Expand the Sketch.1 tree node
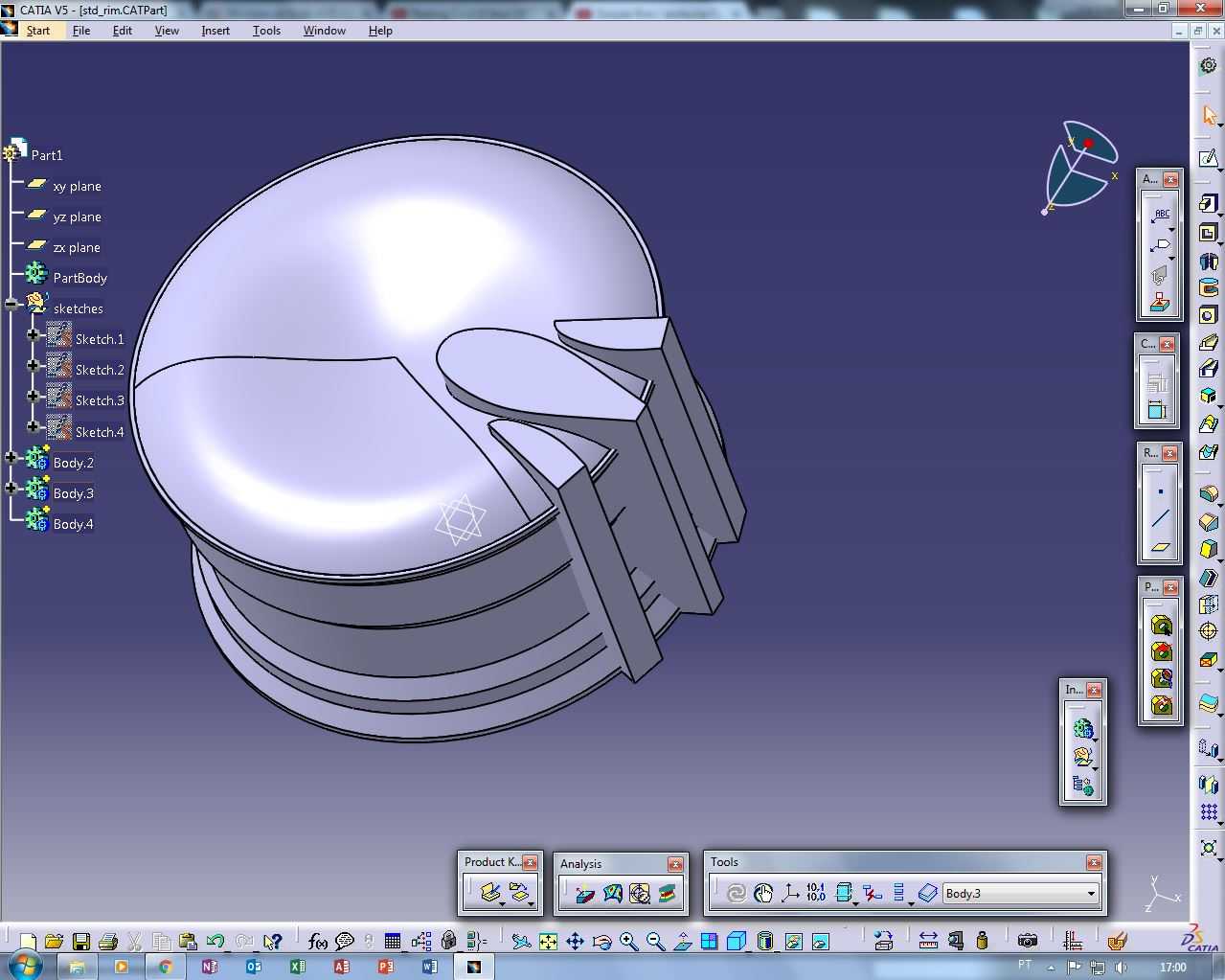This screenshot has width=1225, height=980. click(34, 334)
